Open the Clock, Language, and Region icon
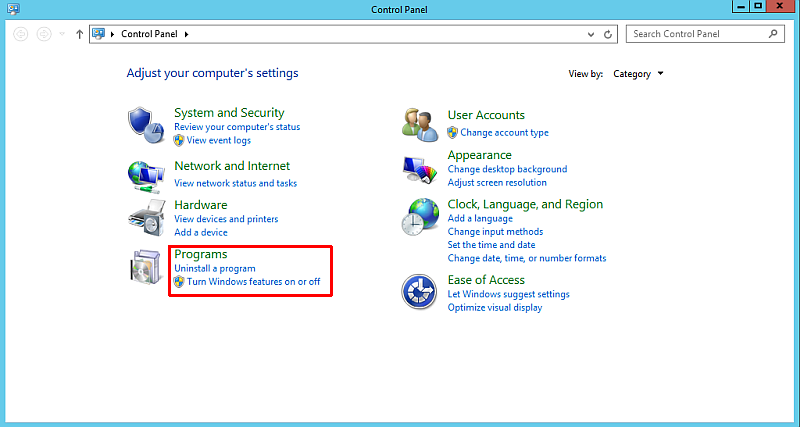The image size is (800, 427). pyautogui.click(x=420, y=217)
